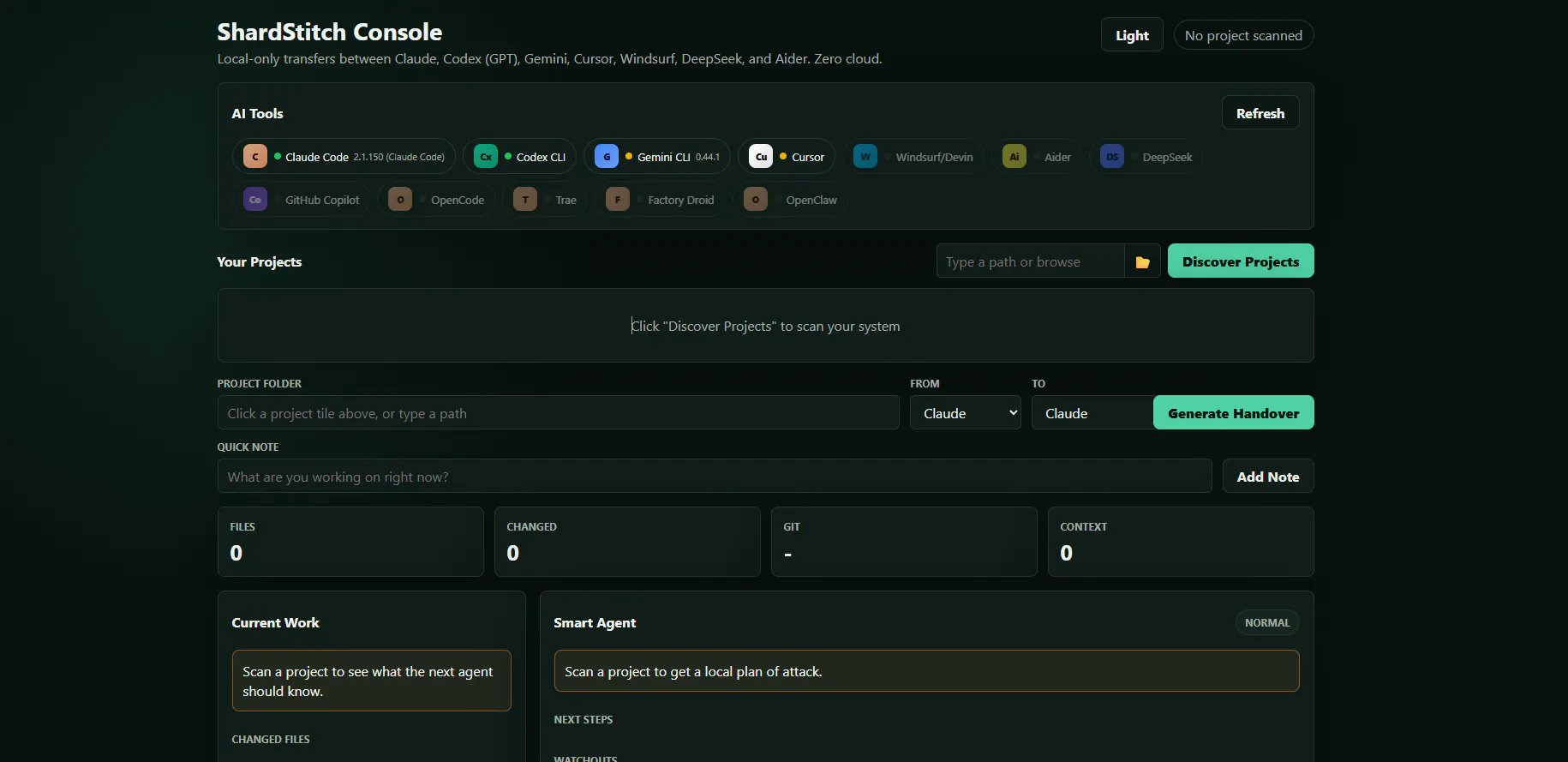This screenshot has width=1568, height=762.
Task: Focus the Type a path or browse field
Action: pos(1031,261)
